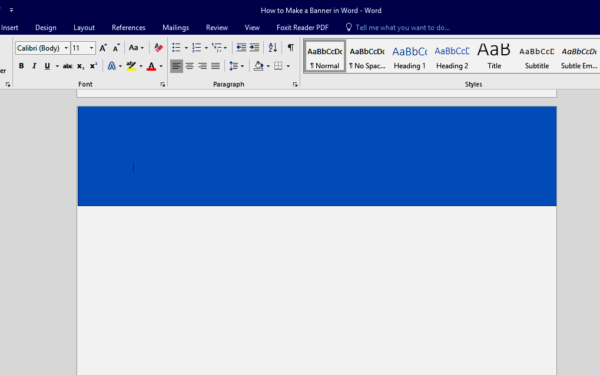Expand the highlight color dropdown arrow
This screenshot has height=375, width=600.
(x=141, y=66)
